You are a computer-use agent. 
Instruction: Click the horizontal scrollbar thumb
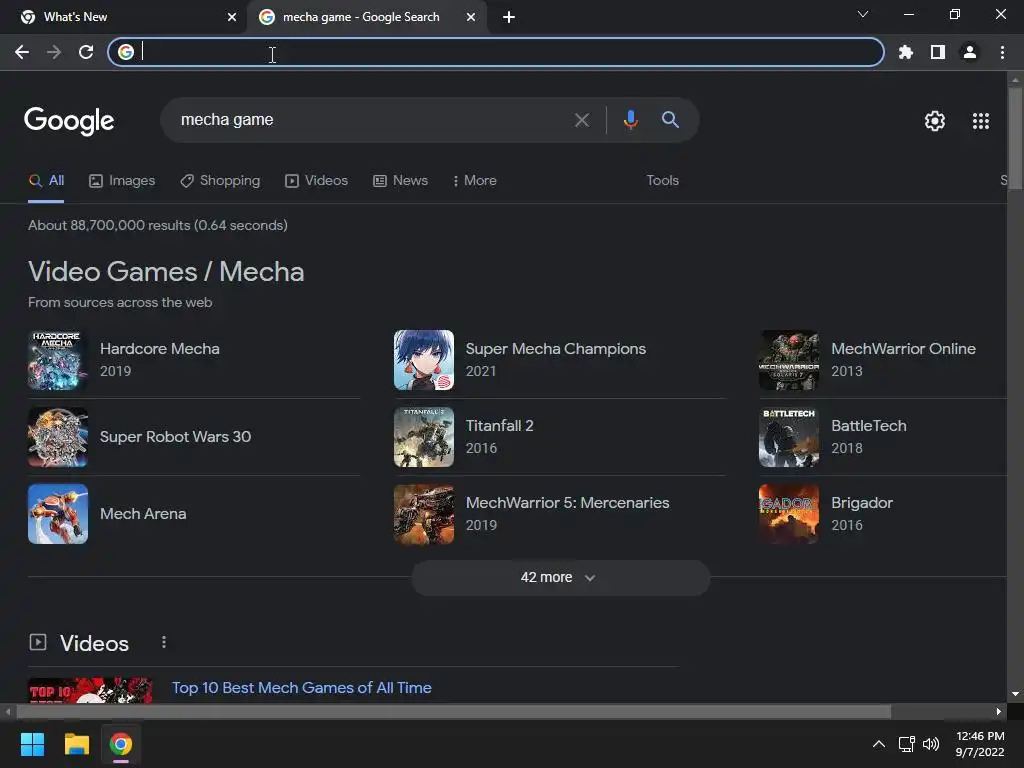[453, 711]
